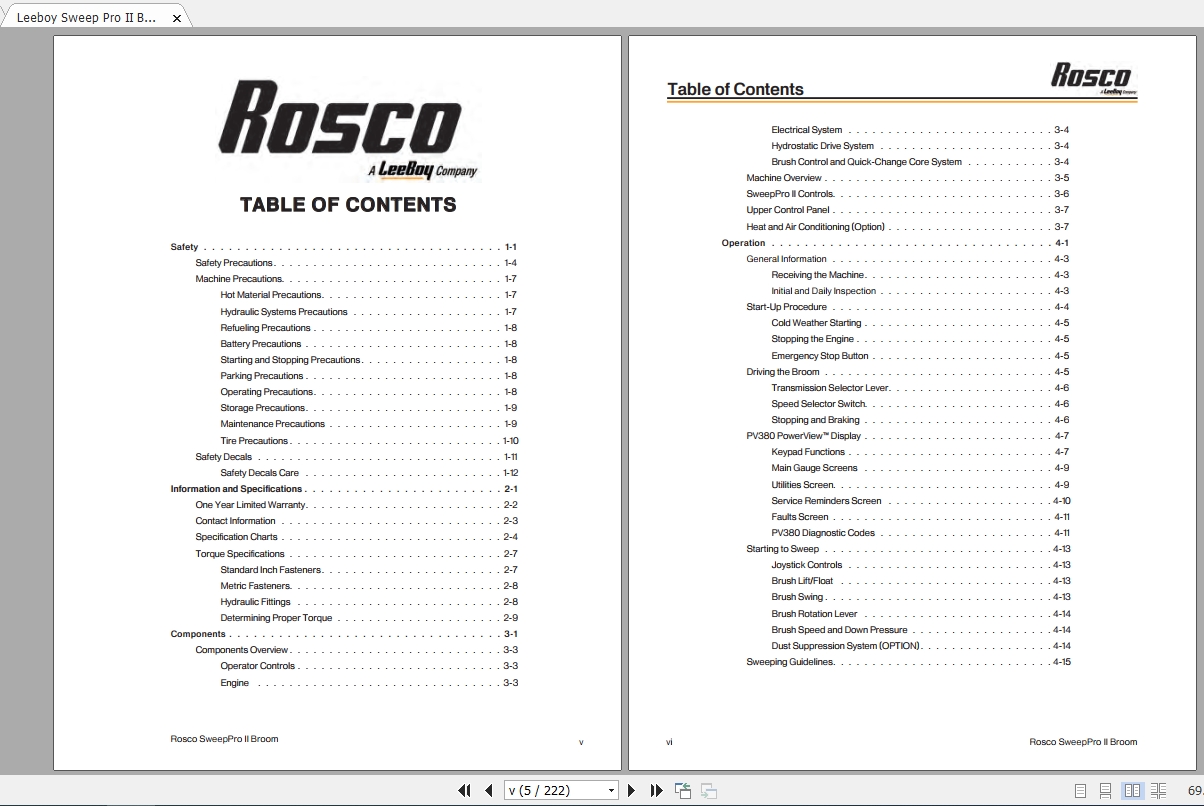
Task: Click the PV380 PowerView Display entry
Action: point(908,436)
